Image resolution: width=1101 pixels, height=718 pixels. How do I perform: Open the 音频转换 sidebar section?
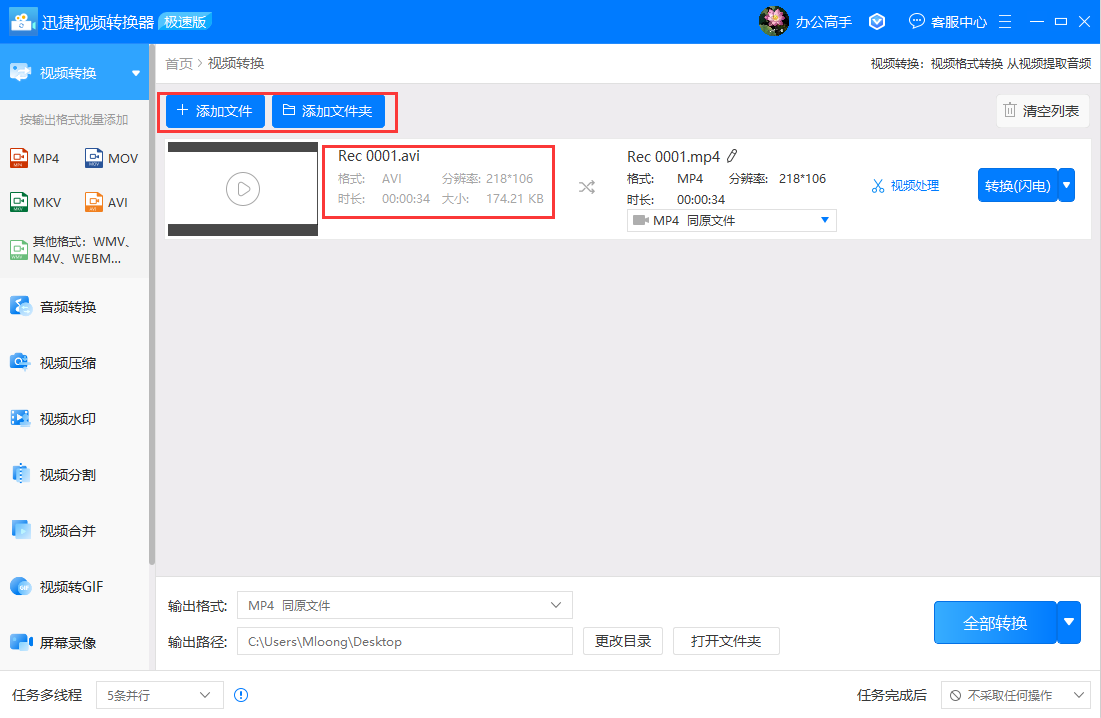[68, 307]
